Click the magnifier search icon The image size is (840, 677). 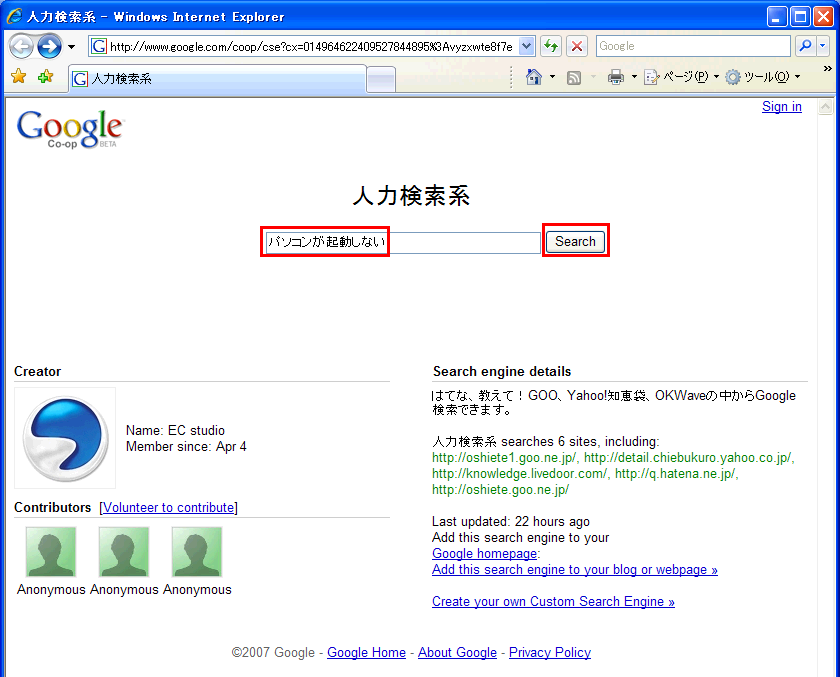(805, 46)
